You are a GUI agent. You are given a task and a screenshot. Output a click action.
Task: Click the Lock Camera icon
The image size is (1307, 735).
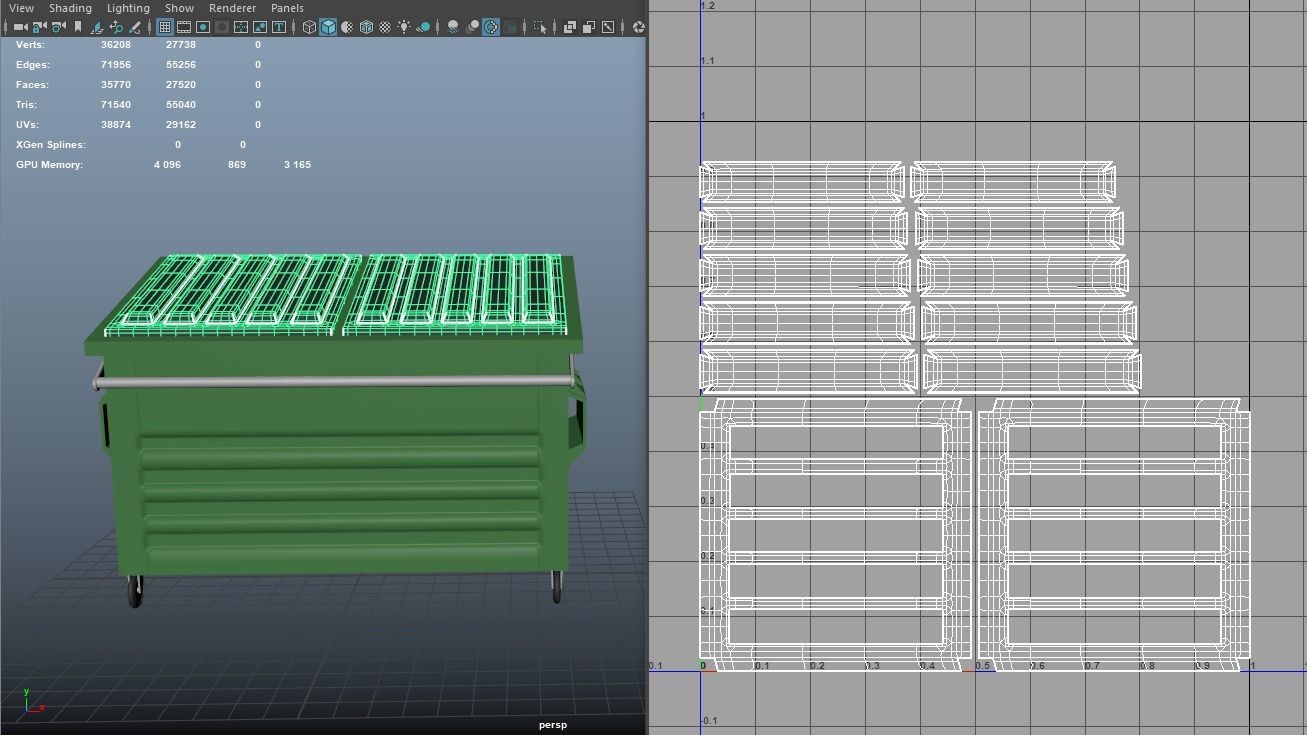coord(39,27)
